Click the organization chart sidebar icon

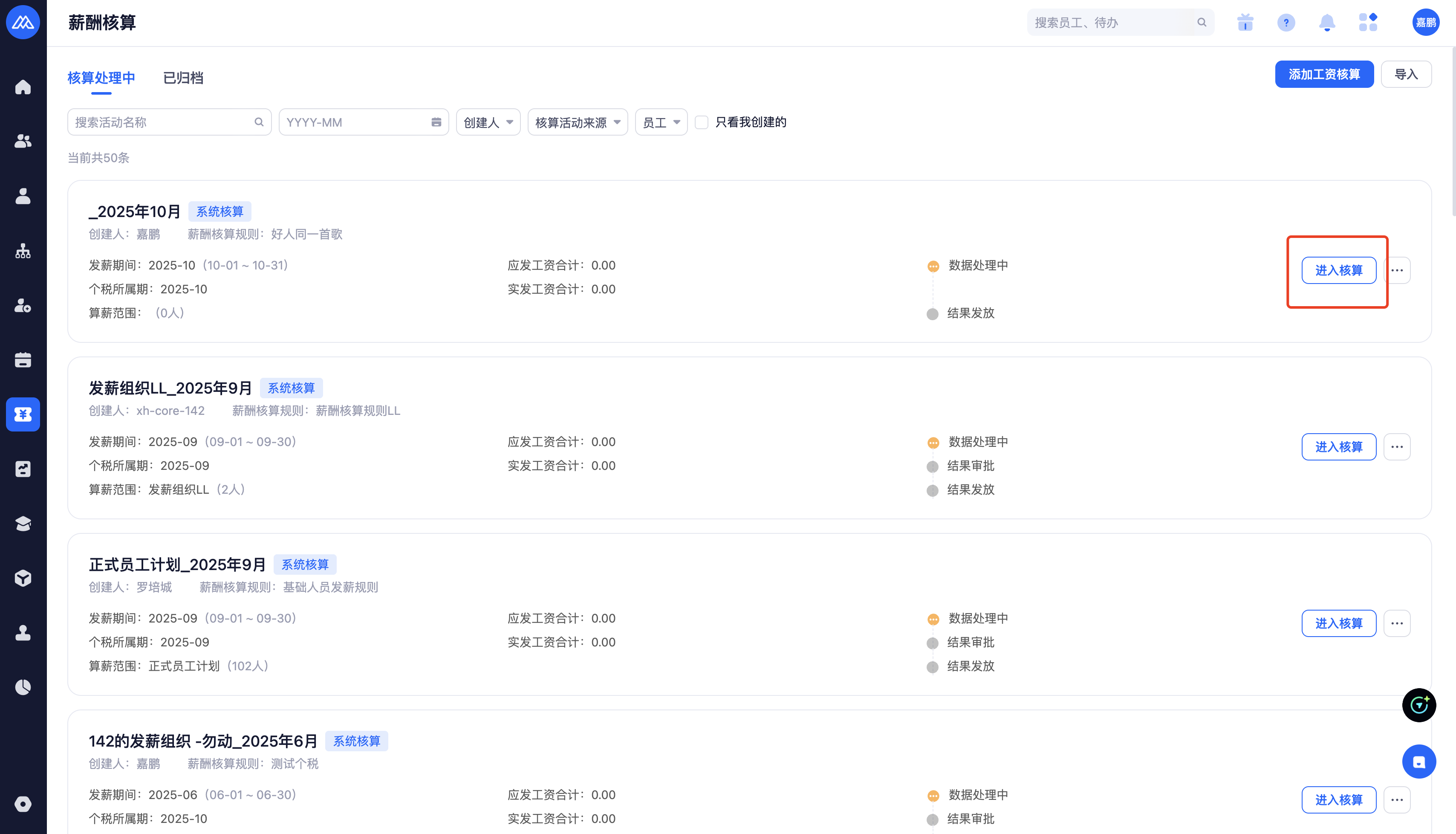coord(23,251)
